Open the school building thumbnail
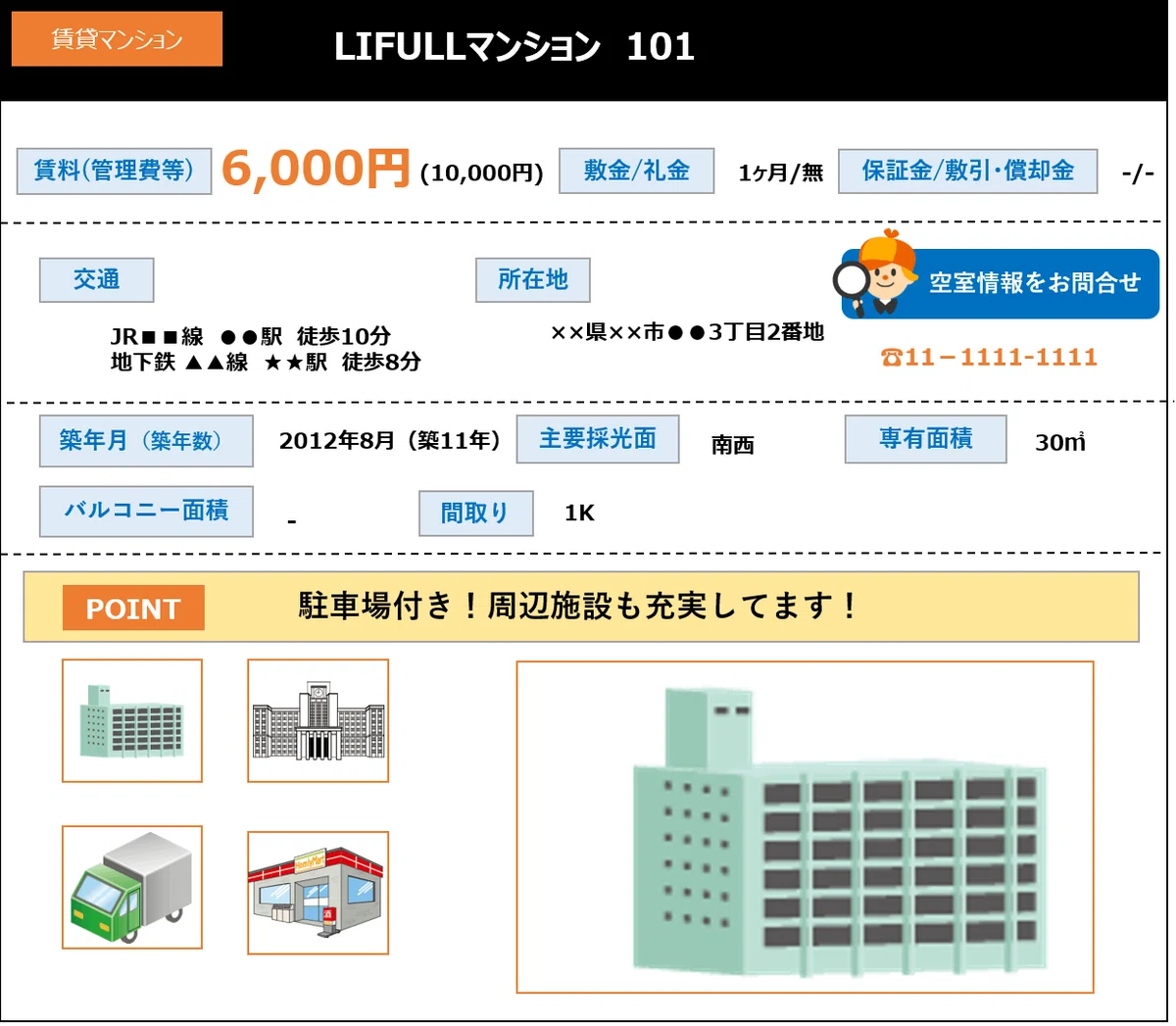Screen dimensions: 1176x1026 click(x=318, y=720)
